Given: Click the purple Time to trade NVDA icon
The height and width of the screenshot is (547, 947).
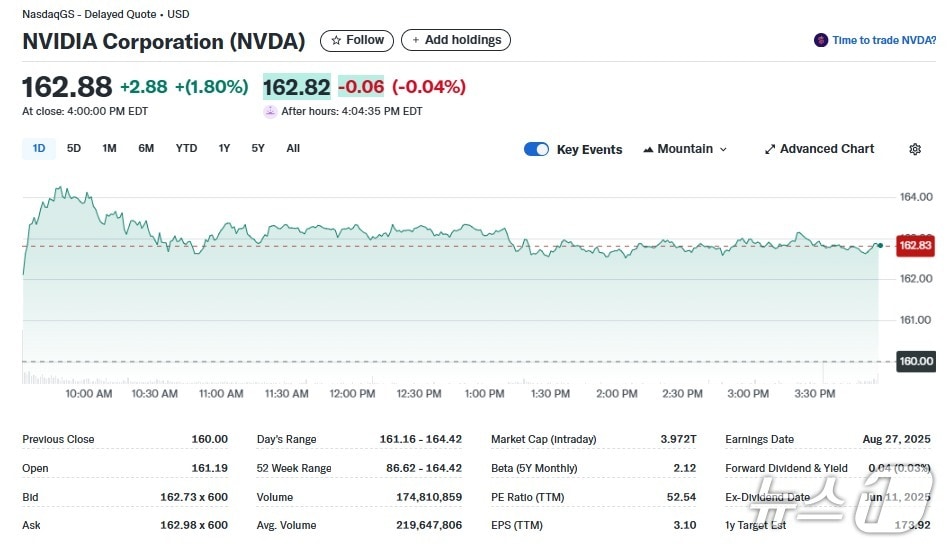Looking at the screenshot, I should [x=821, y=41].
